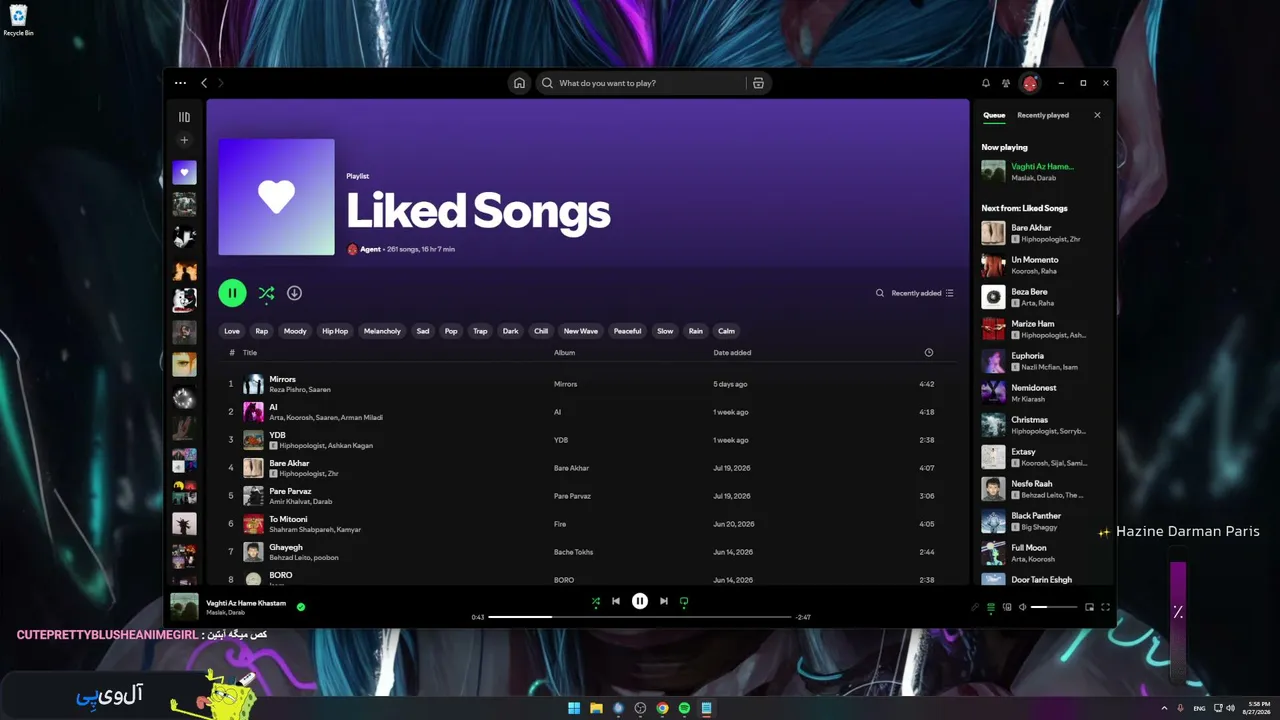Image resolution: width=1280 pixels, height=720 pixels.
Task: Filter songs by Hip Hop tag
Action: click(x=335, y=331)
